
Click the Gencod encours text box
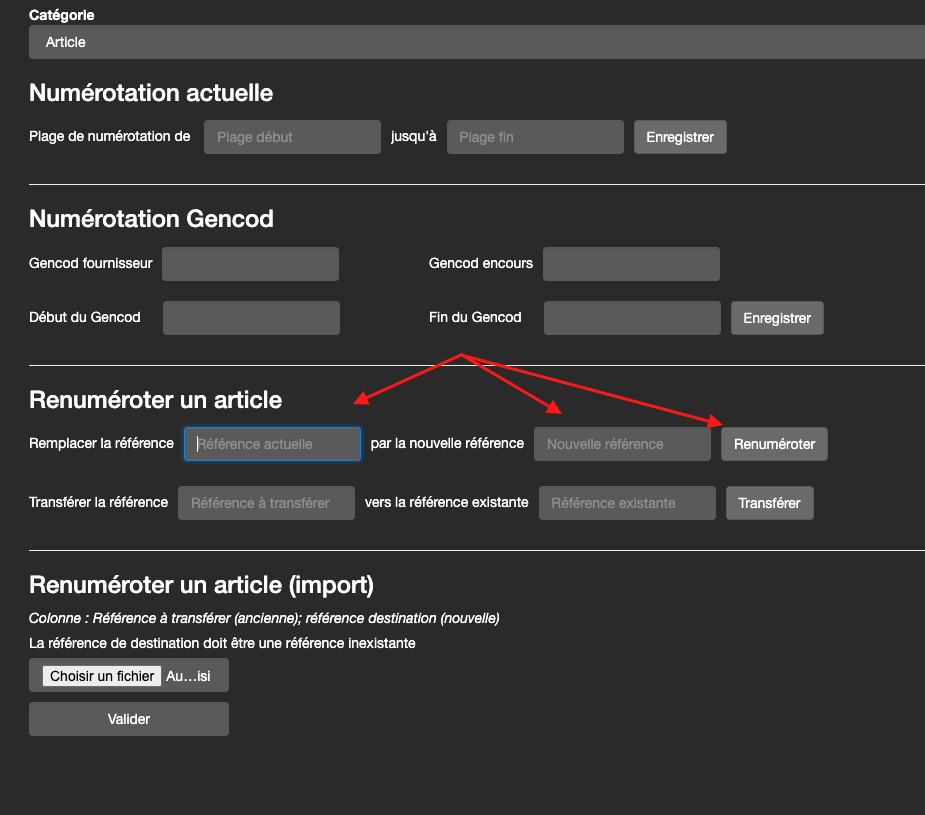coord(631,264)
